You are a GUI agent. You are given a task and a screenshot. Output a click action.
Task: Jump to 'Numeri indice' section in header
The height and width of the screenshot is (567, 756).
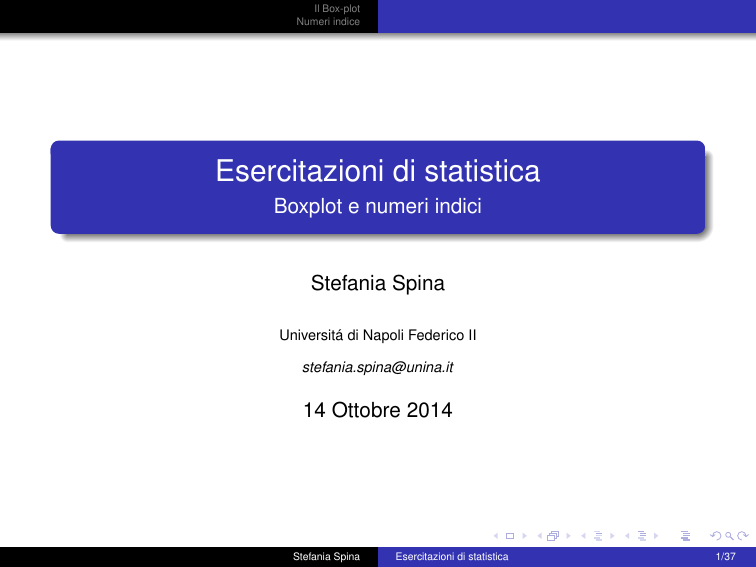(328, 22)
